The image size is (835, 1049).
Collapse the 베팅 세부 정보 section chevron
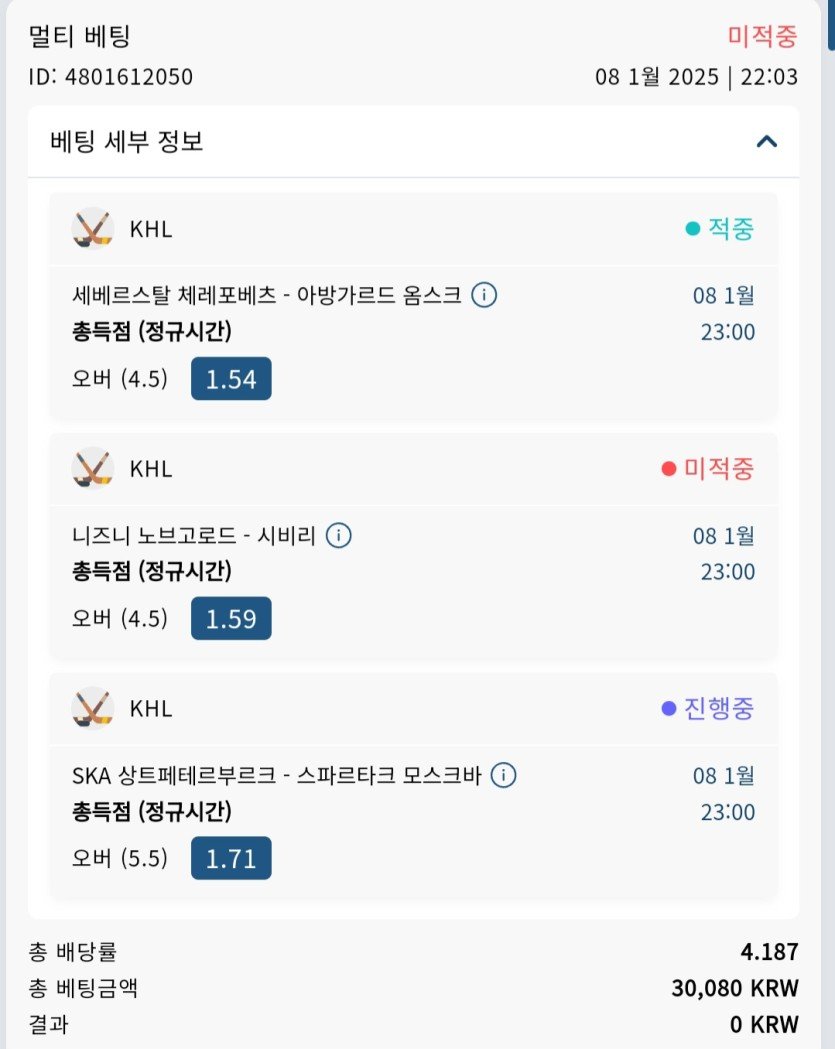pos(766,141)
